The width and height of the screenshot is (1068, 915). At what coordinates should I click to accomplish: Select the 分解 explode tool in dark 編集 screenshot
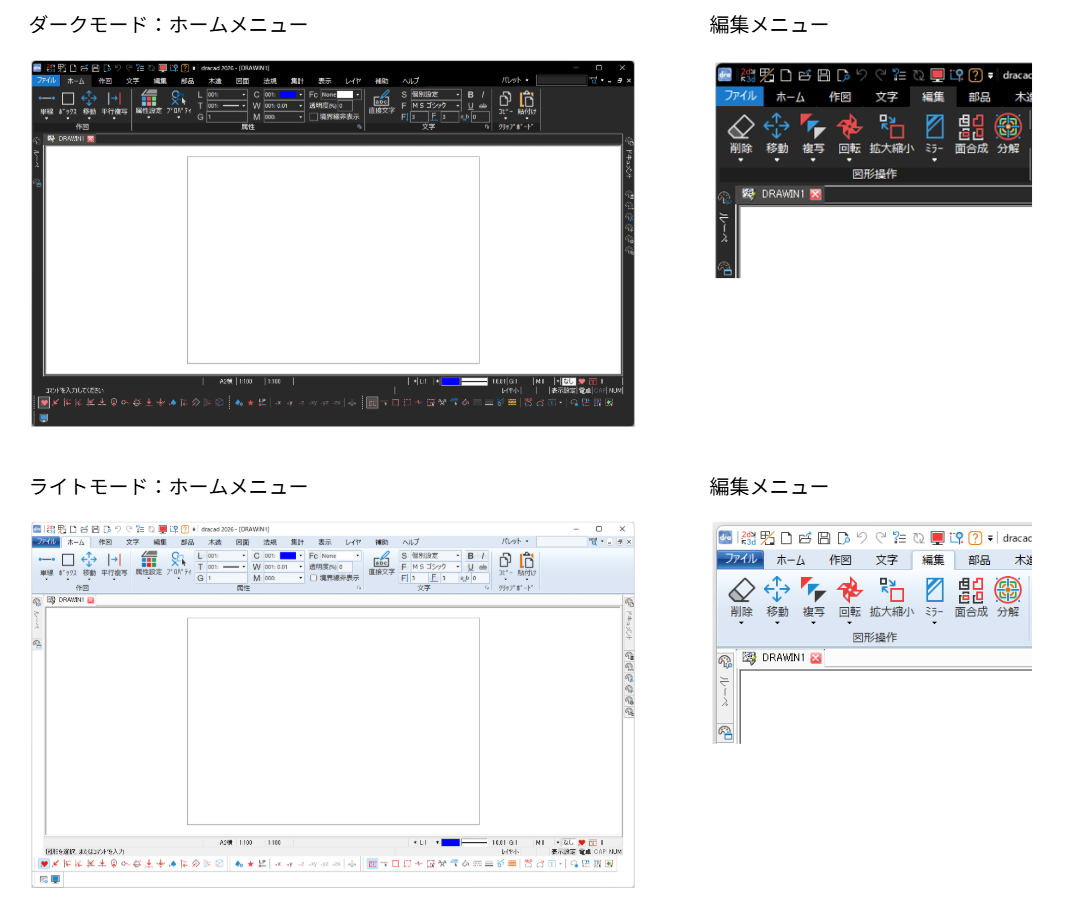click(1008, 134)
